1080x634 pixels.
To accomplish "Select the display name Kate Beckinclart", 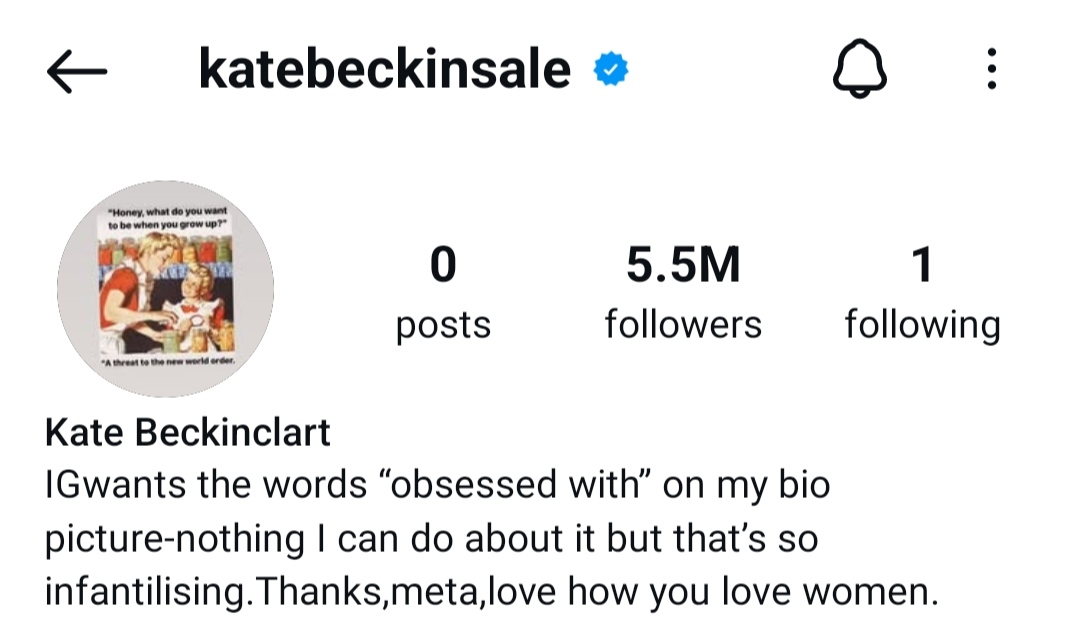I will (x=188, y=433).
